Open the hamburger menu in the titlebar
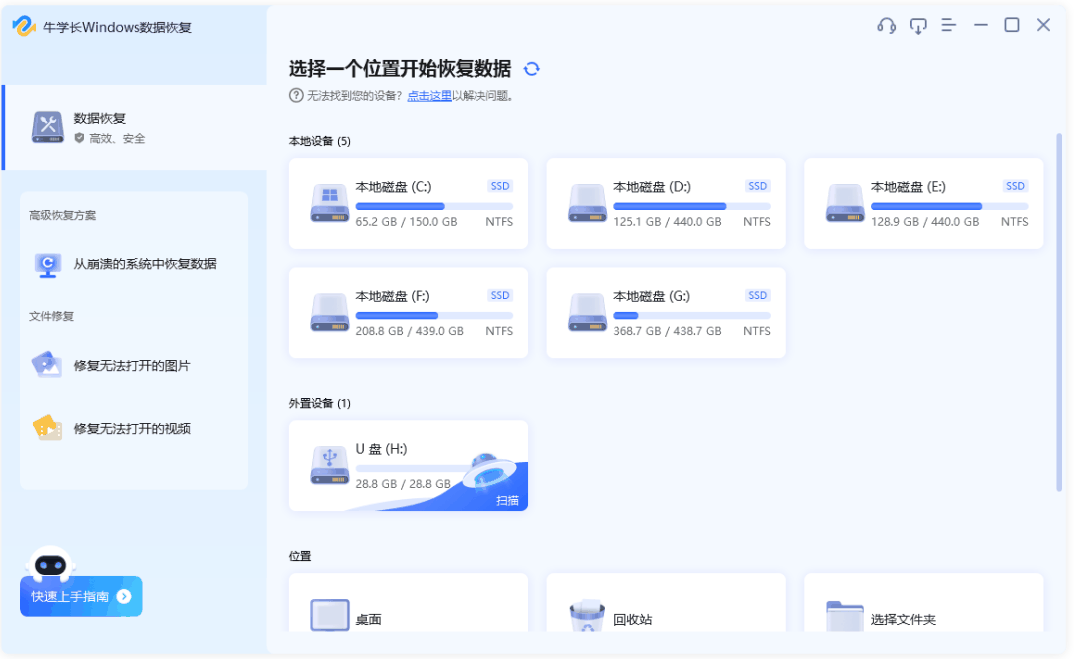 (948, 25)
